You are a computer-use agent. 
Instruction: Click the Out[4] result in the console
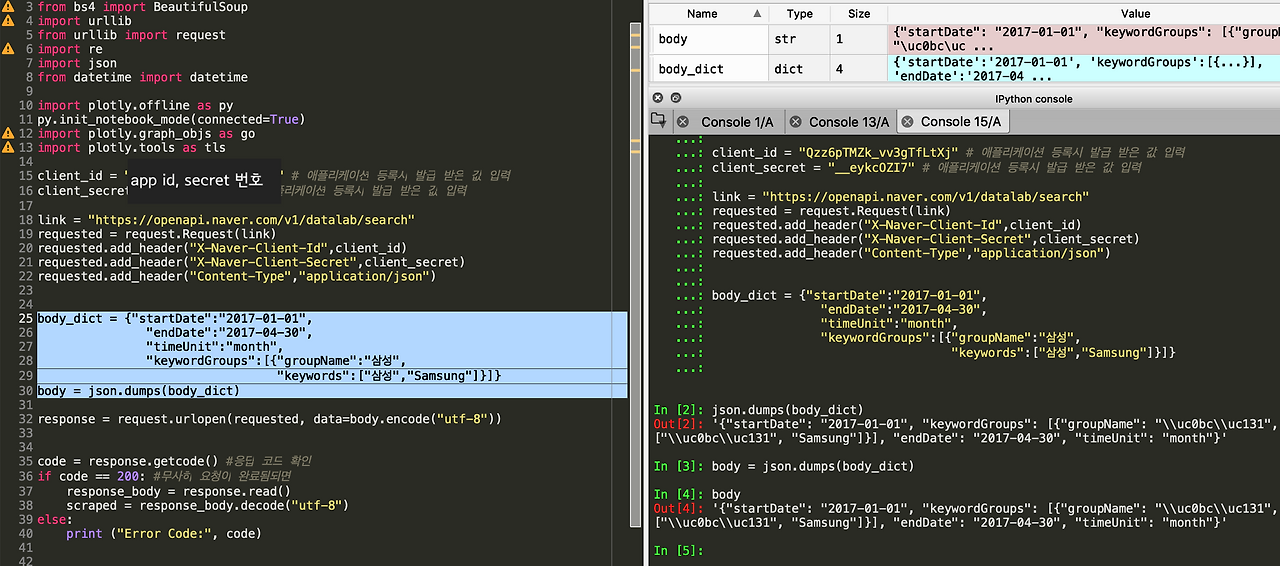(966, 515)
